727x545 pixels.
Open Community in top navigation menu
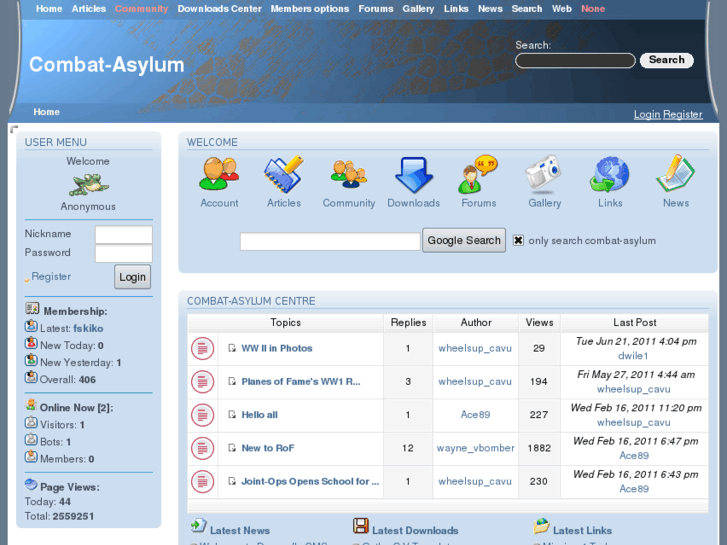[x=141, y=8]
